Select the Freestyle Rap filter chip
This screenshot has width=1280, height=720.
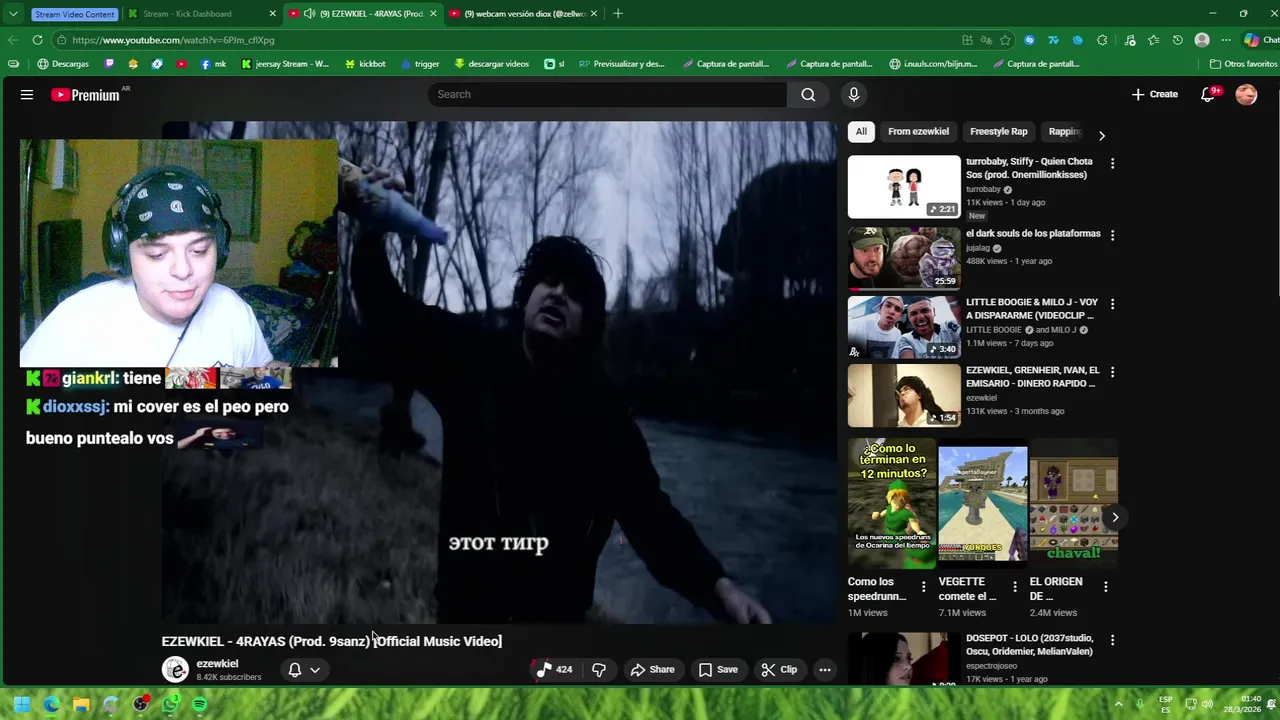(x=998, y=132)
